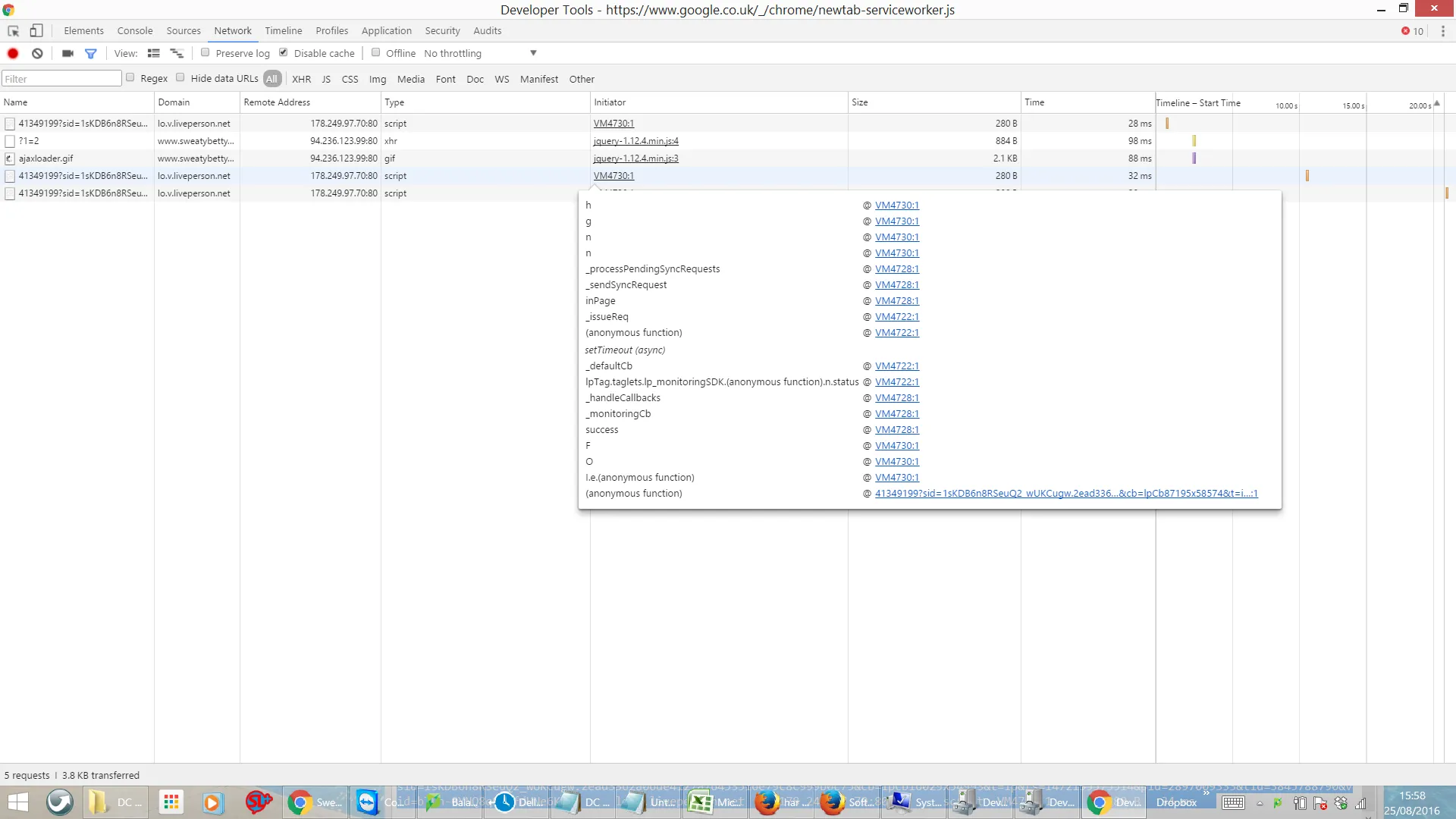Open jquery-1.12.4.min.js:4 initiator link
This screenshot has width=1456, height=819.
point(635,141)
